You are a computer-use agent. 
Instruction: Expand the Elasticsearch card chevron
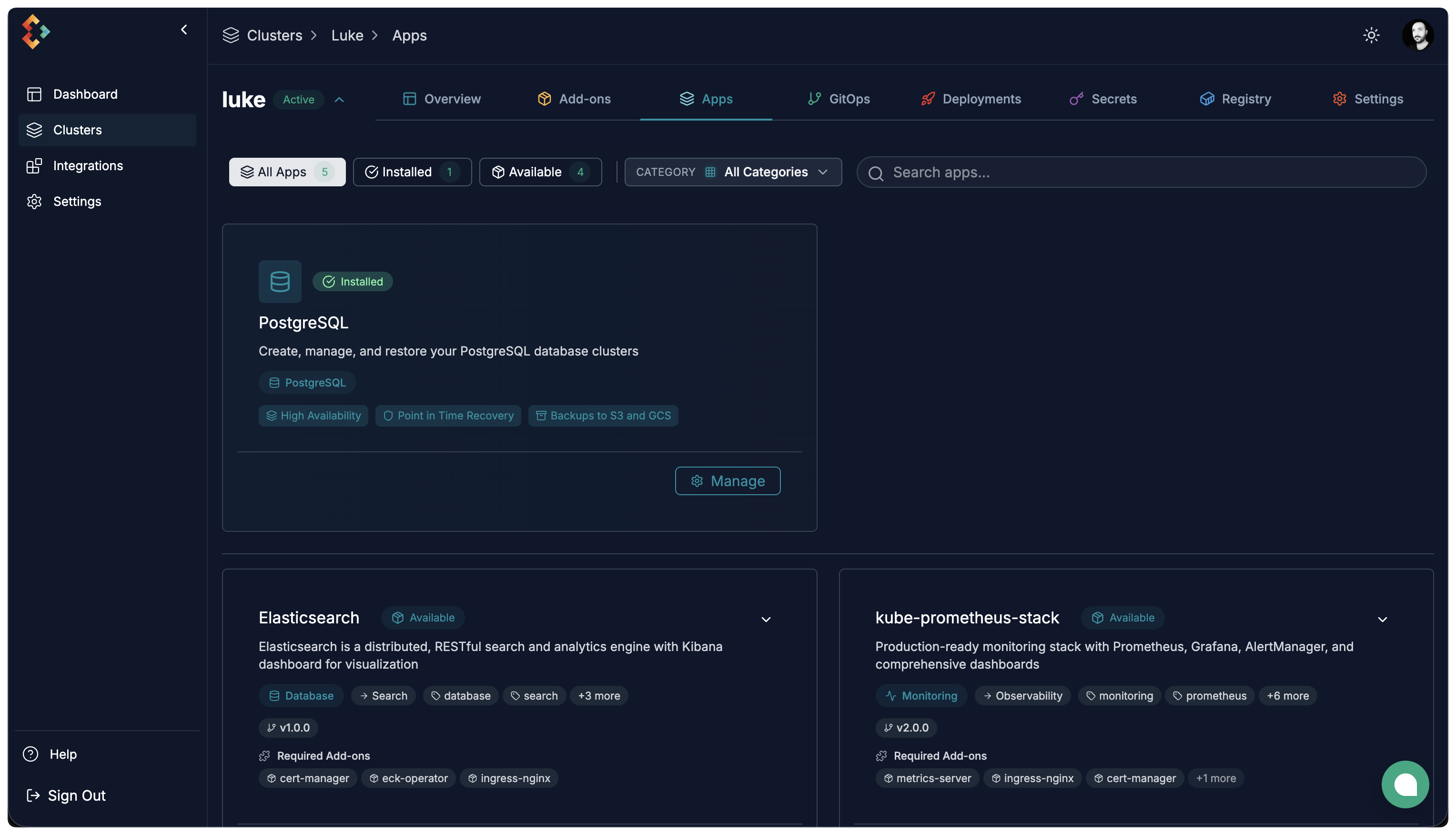[765, 620]
